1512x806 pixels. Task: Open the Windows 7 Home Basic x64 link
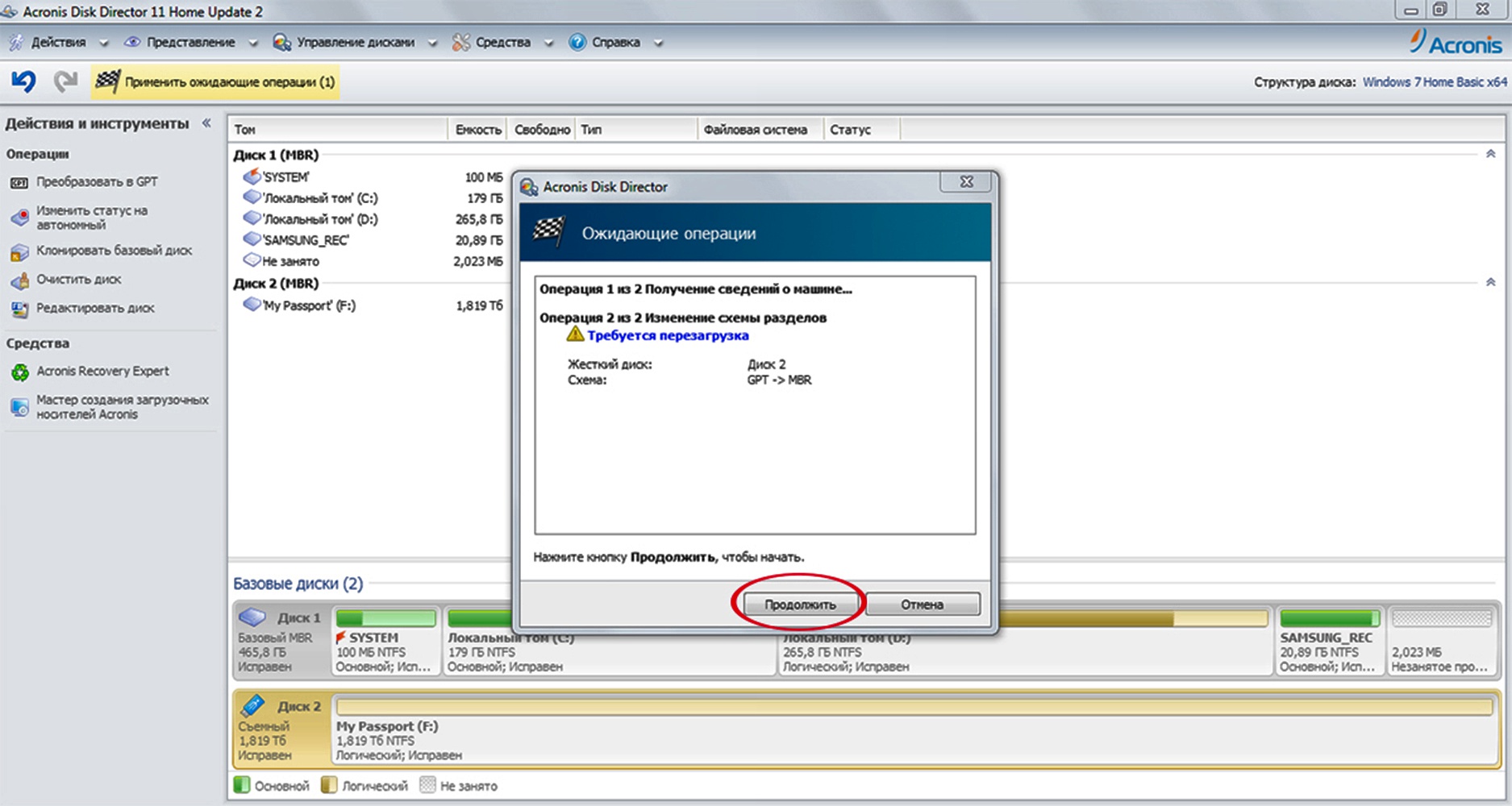click(x=1435, y=82)
